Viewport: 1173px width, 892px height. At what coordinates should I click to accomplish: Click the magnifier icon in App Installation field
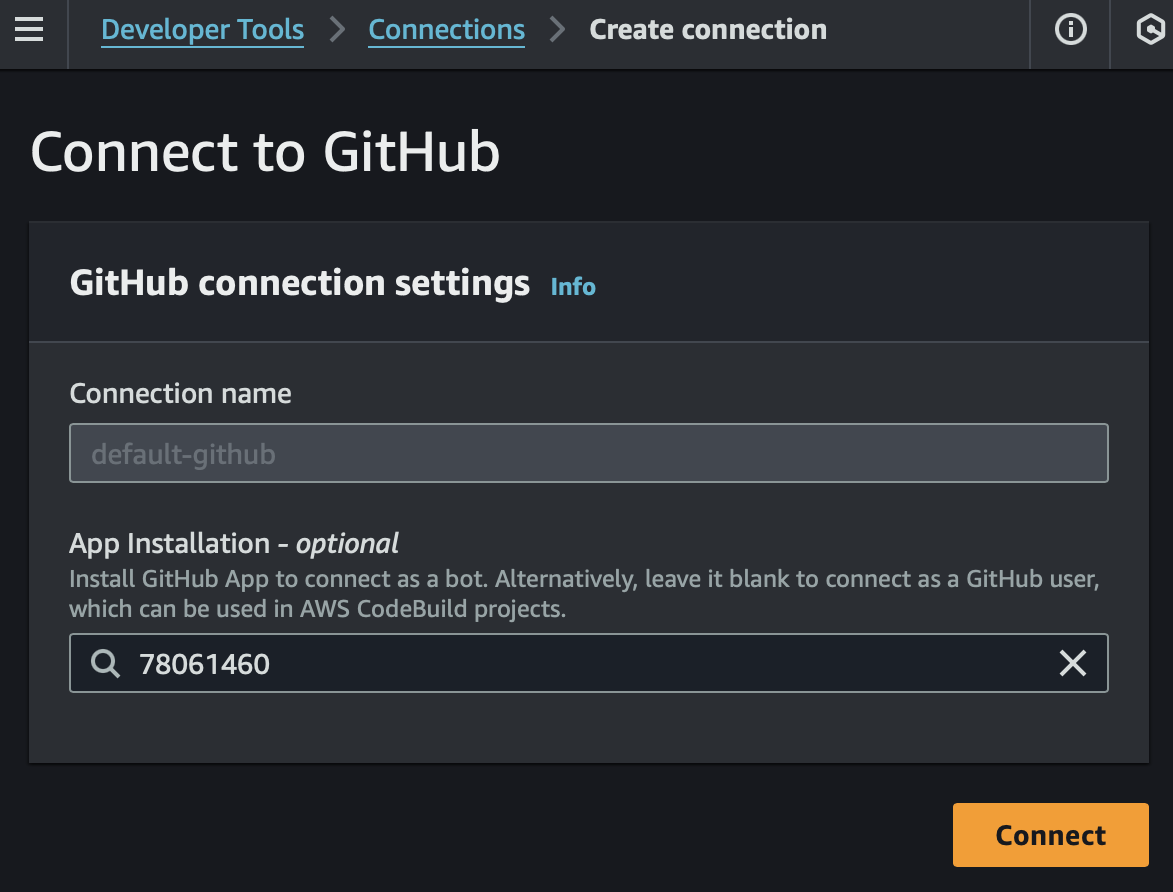click(105, 663)
